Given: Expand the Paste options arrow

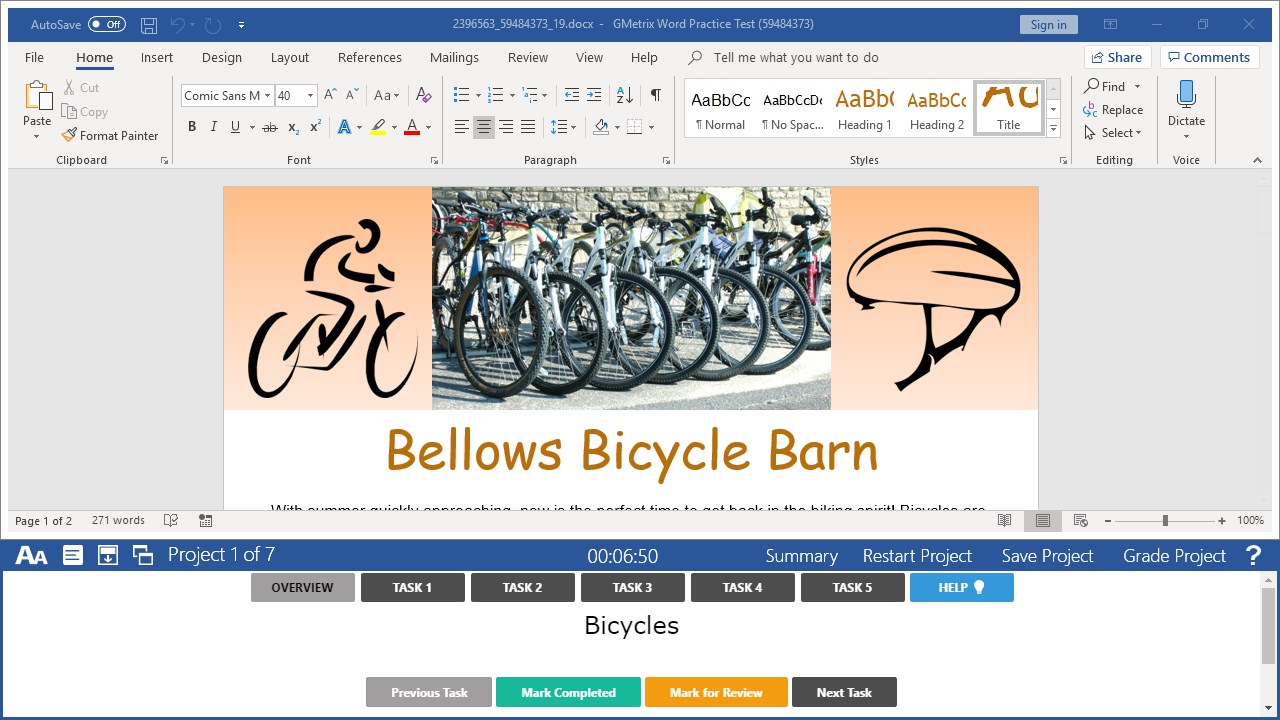Looking at the screenshot, I should 37,136.
